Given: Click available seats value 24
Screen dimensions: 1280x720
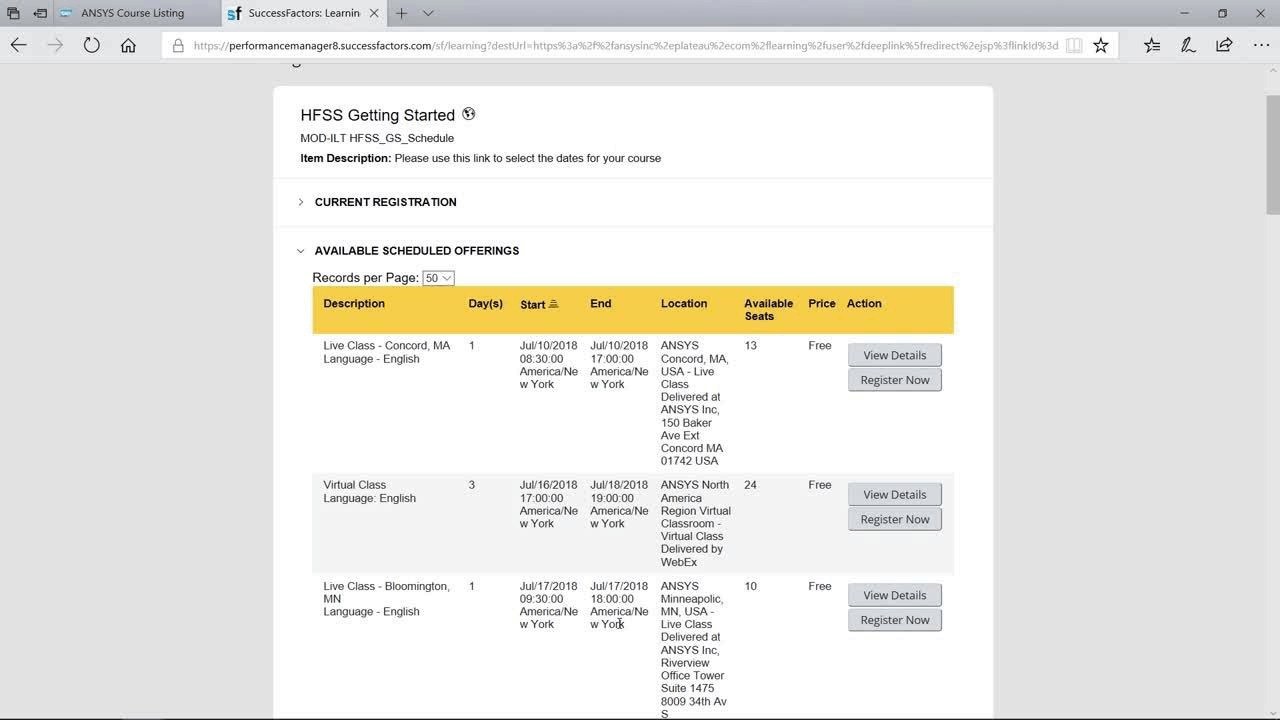Looking at the screenshot, I should click(x=750, y=485).
